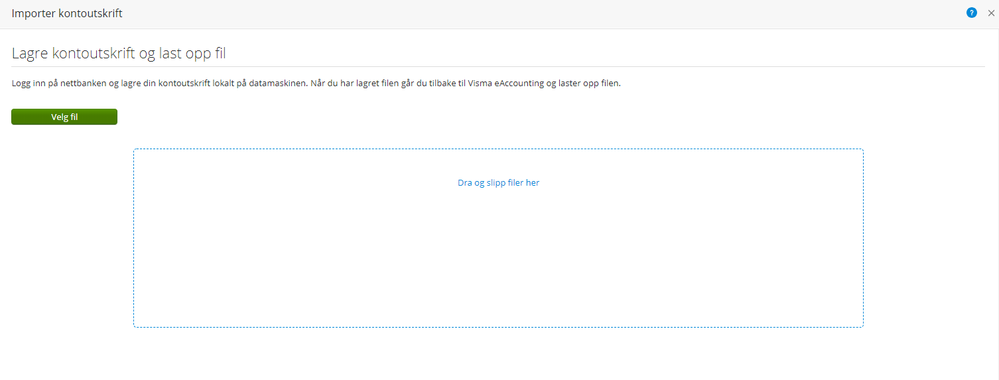Close the Importer kontoutskrift dialog
Image resolution: width=999 pixels, height=380 pixels.
[x=991, y=13]
